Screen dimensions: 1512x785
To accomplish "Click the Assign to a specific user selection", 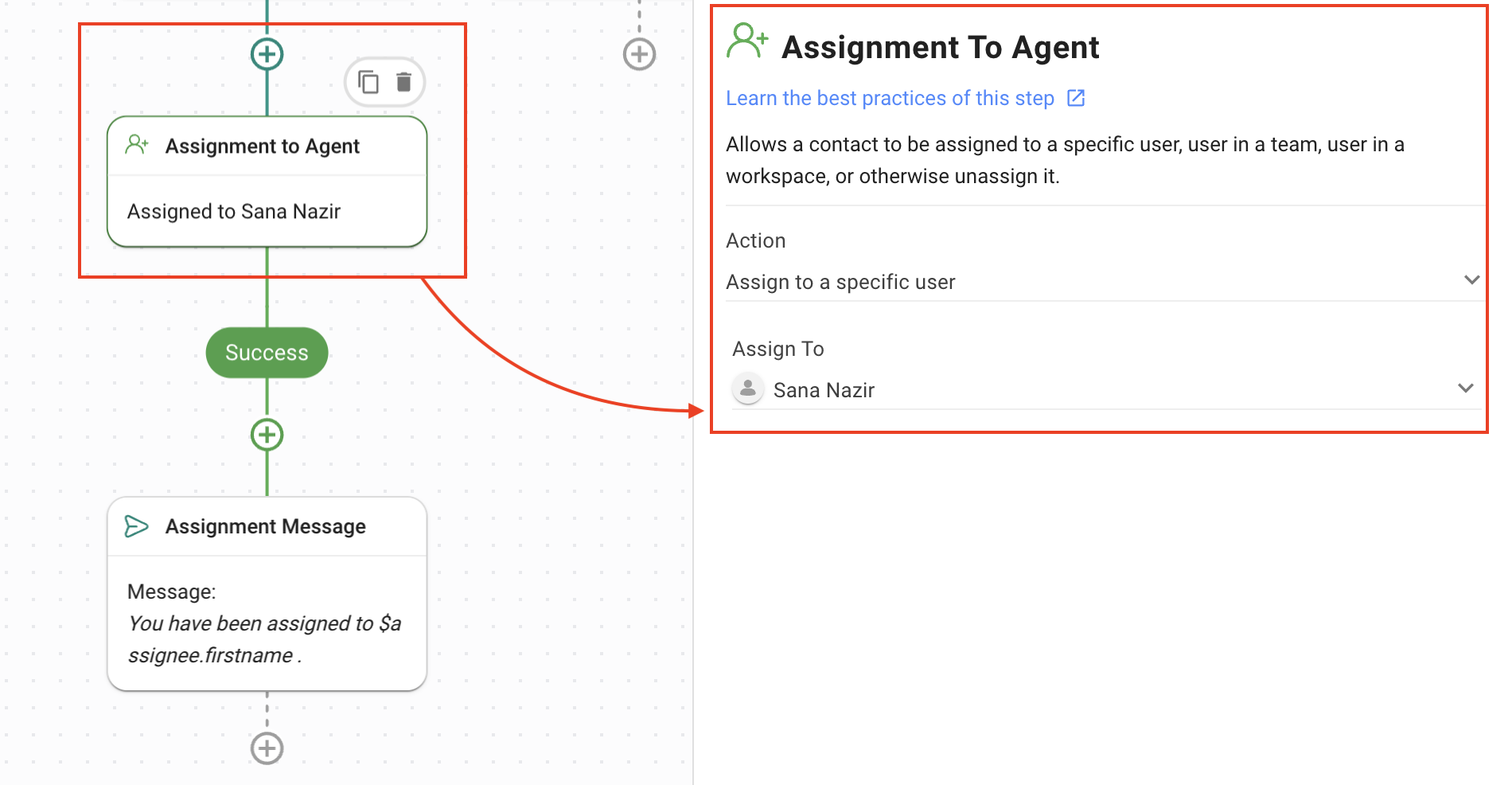I will 840,283.
